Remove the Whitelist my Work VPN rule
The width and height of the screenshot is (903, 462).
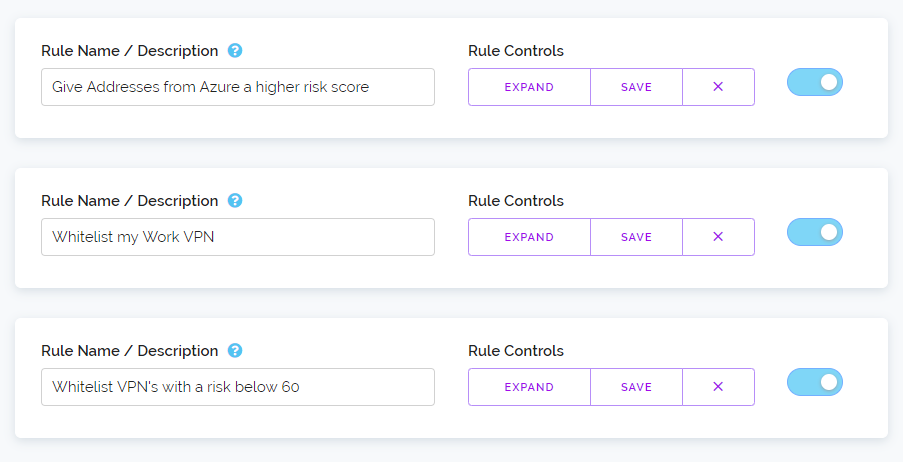[x=718, y=237]
